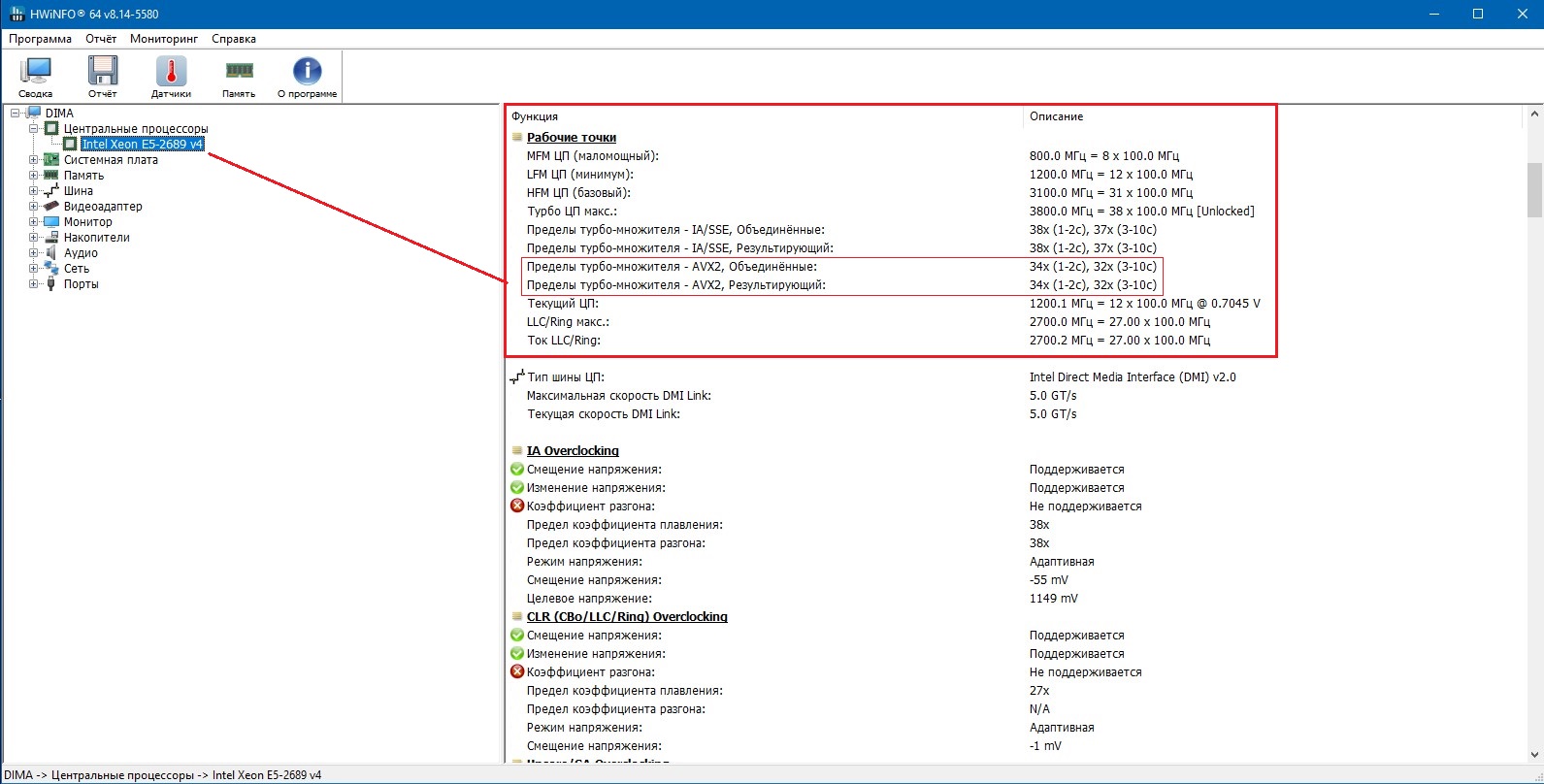
Task: Click the scrollbar up arrow
Action: pos(1534,114)
